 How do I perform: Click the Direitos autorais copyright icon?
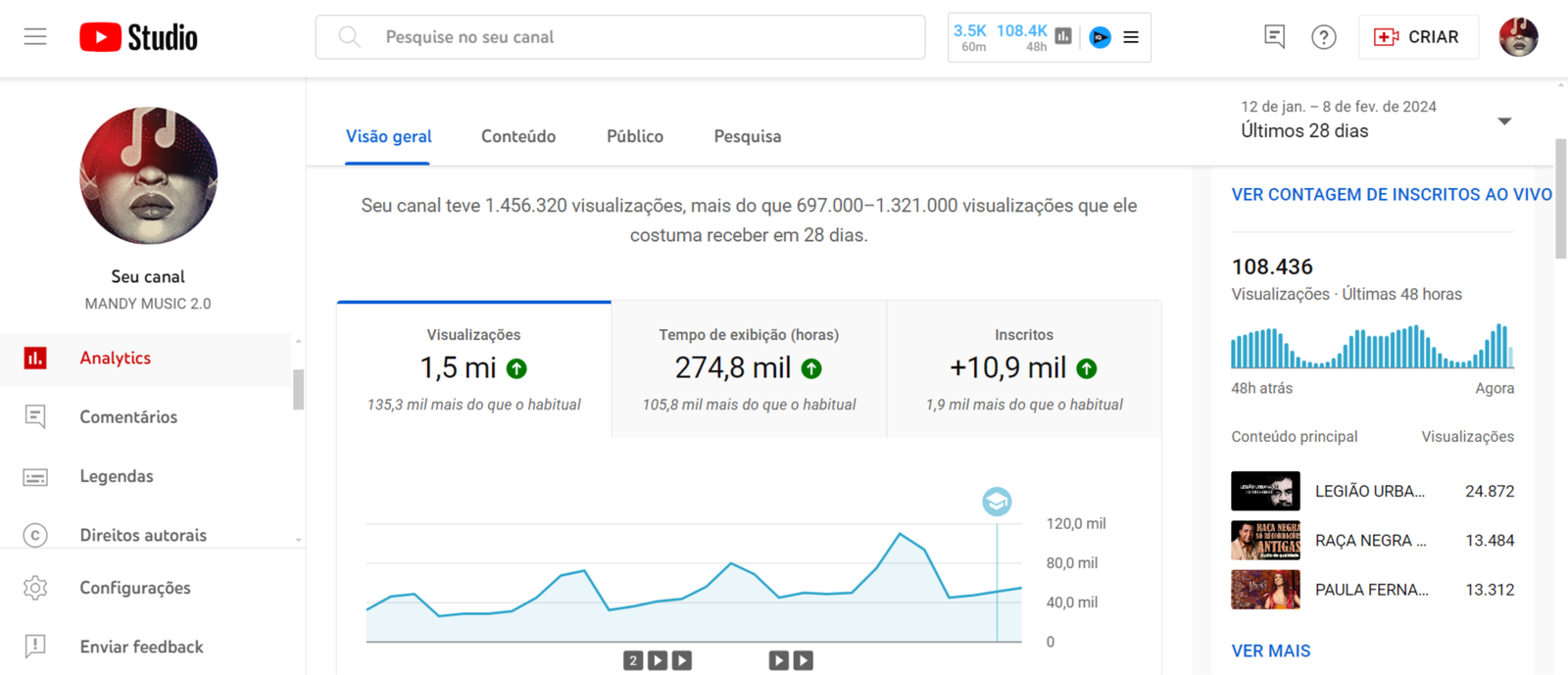click(x=35, y=535)
